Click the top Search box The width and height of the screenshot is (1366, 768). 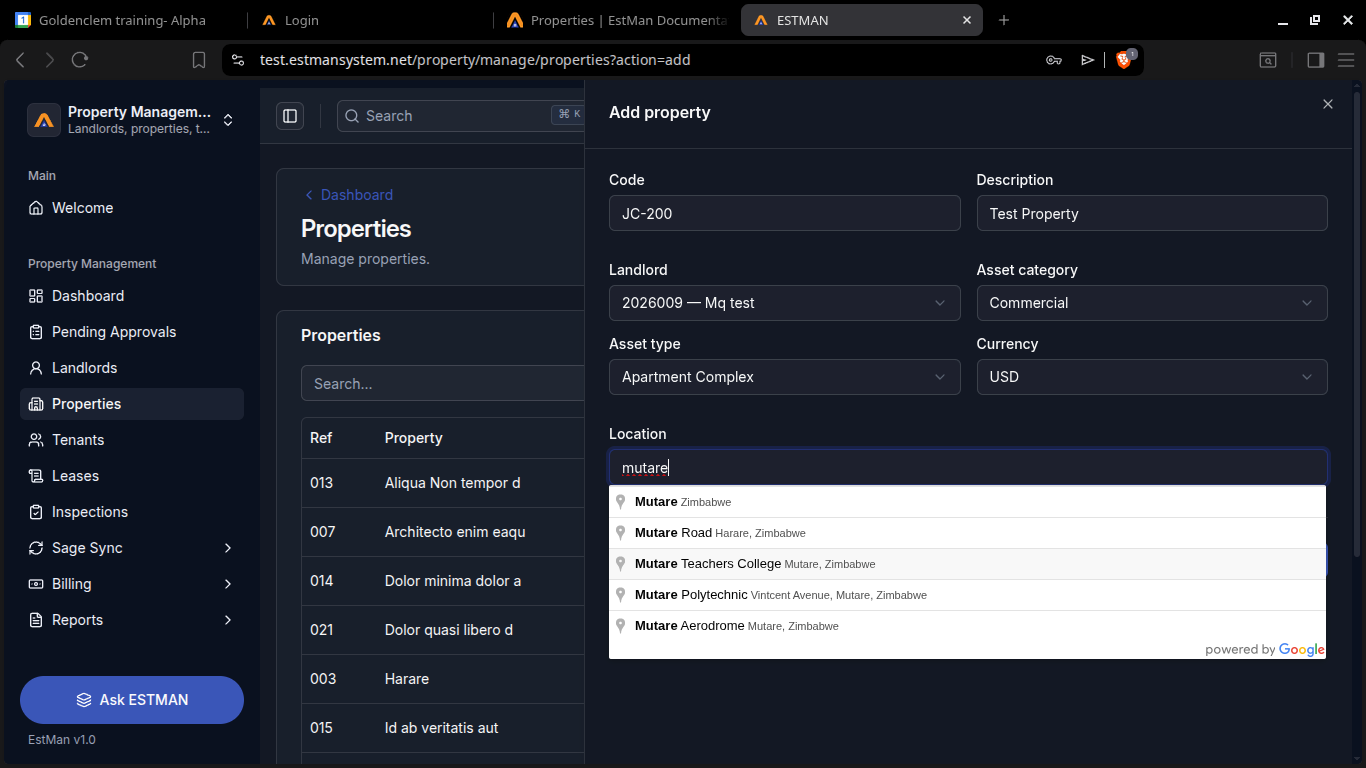point(460,116)
